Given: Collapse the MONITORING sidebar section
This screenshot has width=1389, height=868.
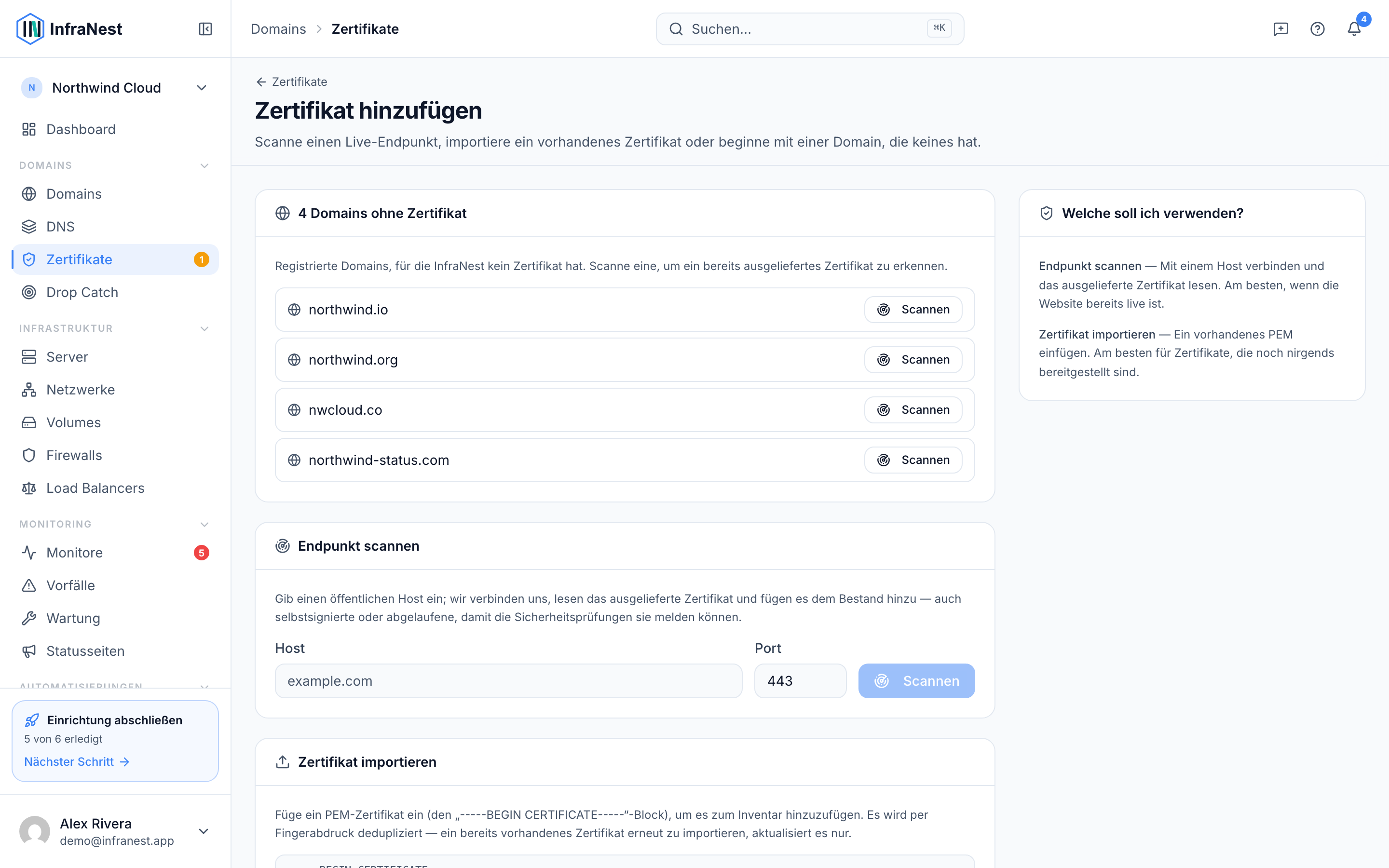Looking at the screenshot, I should pos(204,524).
